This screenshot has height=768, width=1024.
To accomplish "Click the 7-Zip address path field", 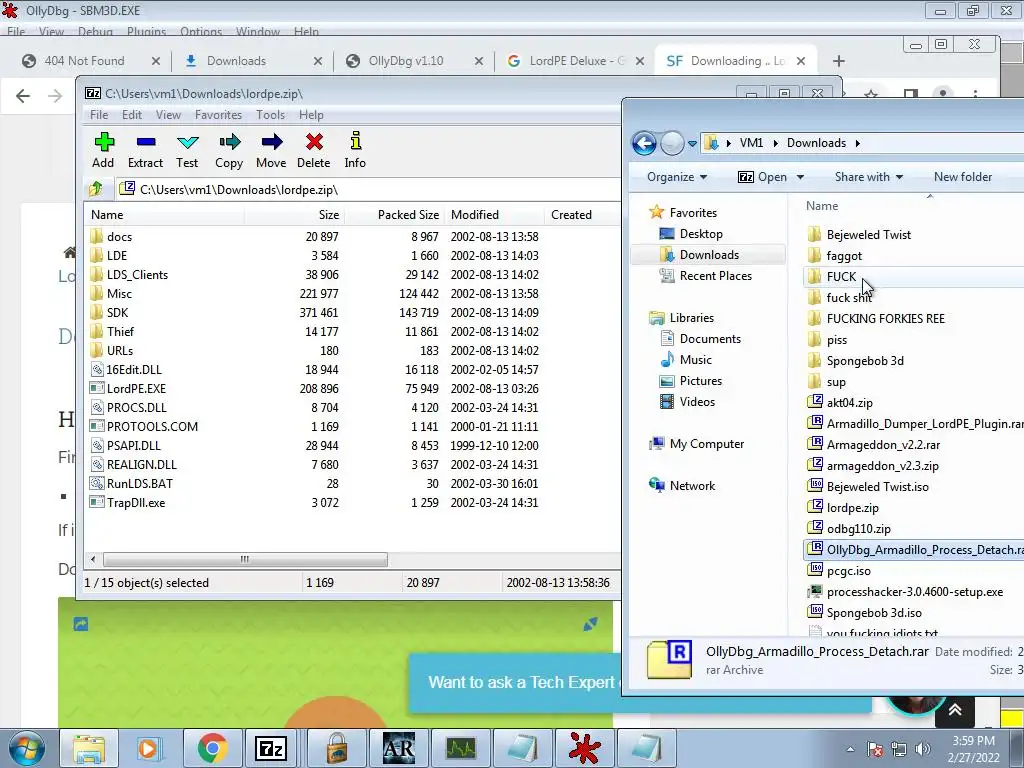I will click(368, 189).
